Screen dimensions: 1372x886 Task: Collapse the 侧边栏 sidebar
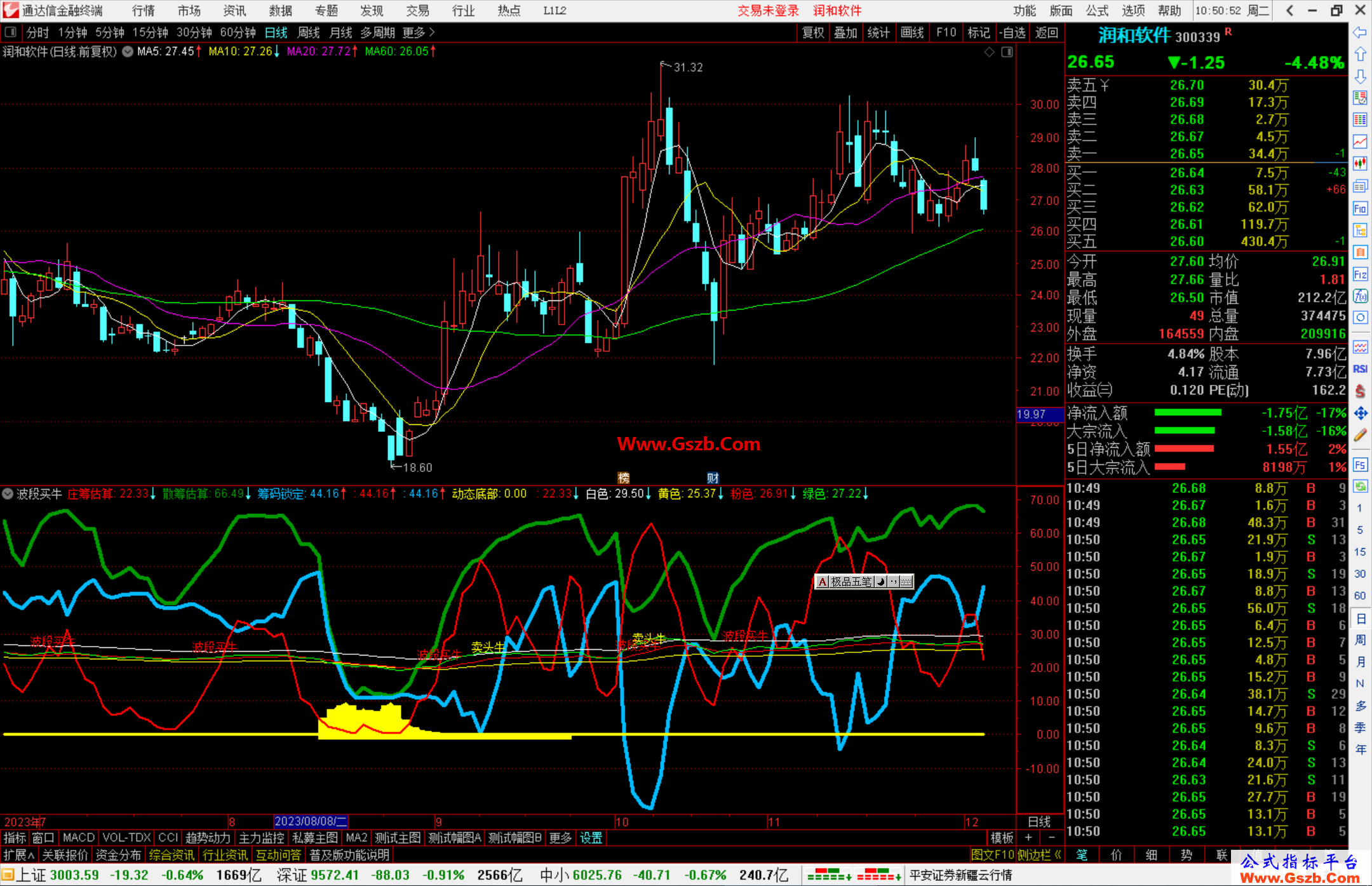click(x=1040, y=855)
